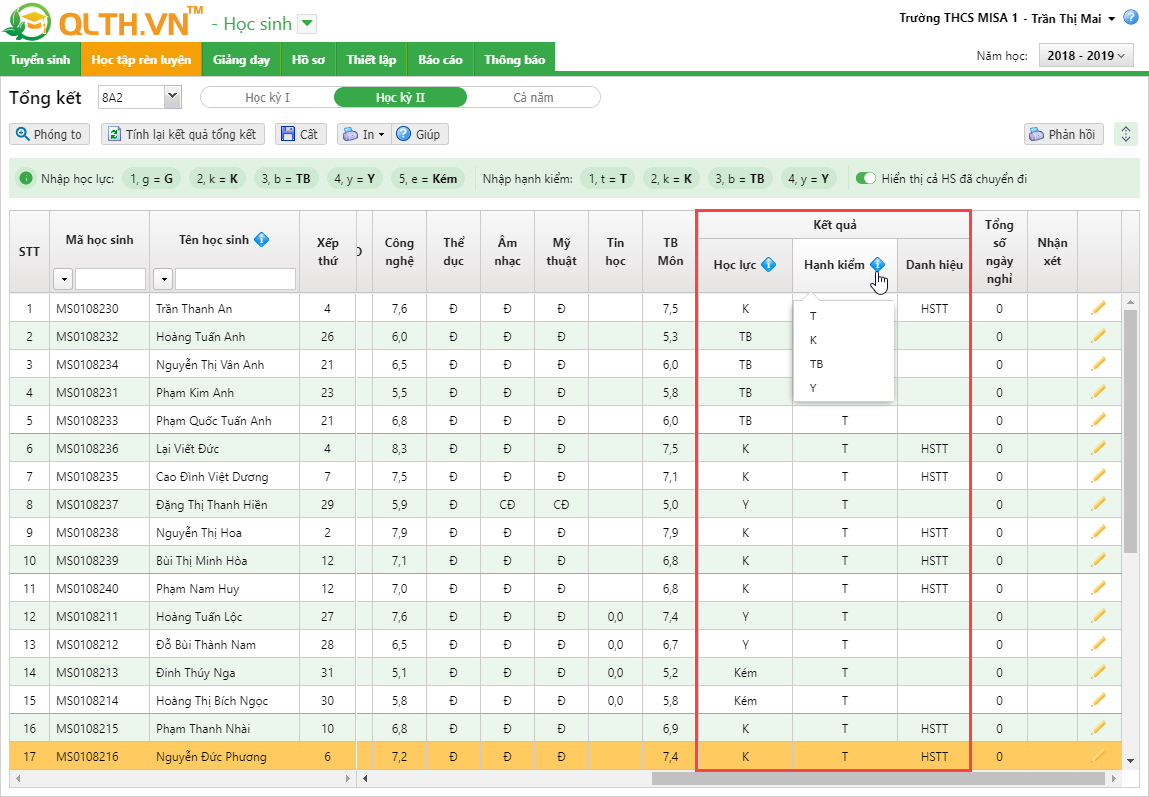Open user menu Trần Thị Mai arrow

click(1112, 19)
